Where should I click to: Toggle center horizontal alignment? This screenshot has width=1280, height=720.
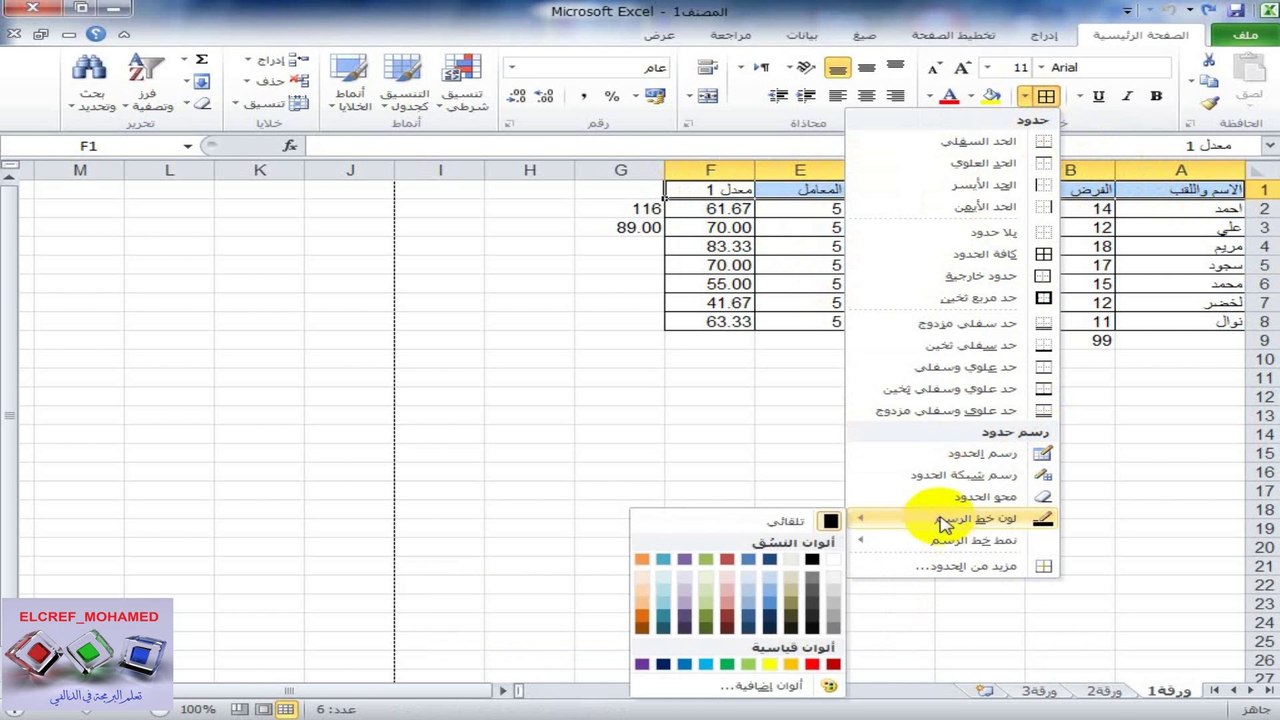(866, 96)
